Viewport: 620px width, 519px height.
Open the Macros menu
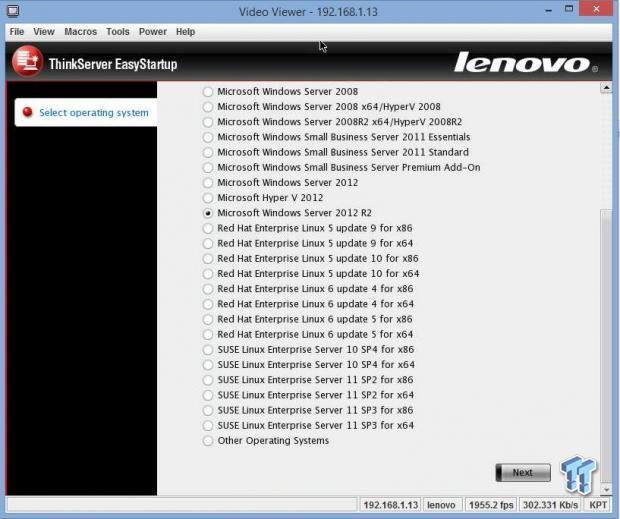pyautogui.click(x=81, y=32)
